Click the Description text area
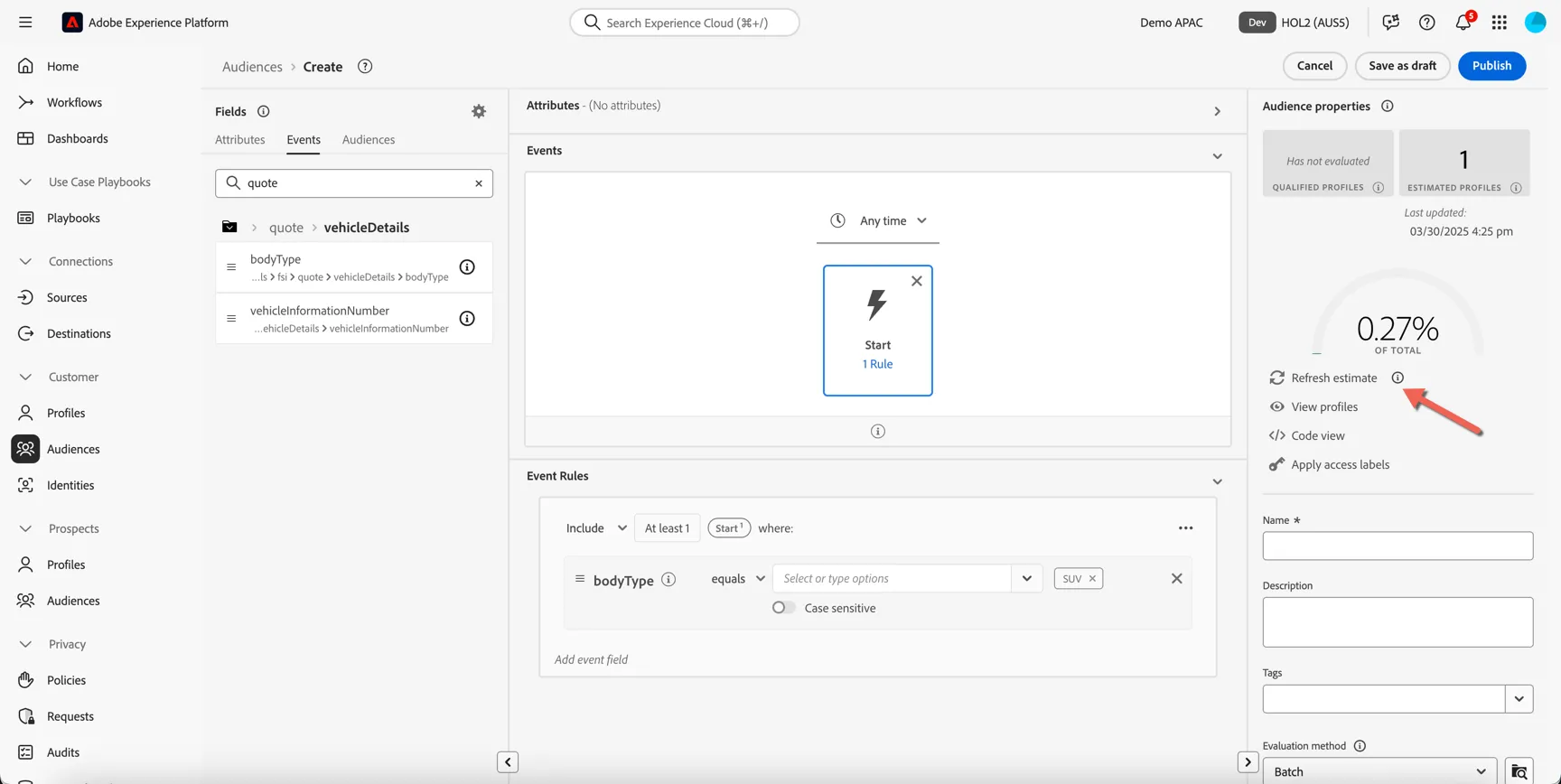This screenshot has height=784, width=1561. [1397, 622]
